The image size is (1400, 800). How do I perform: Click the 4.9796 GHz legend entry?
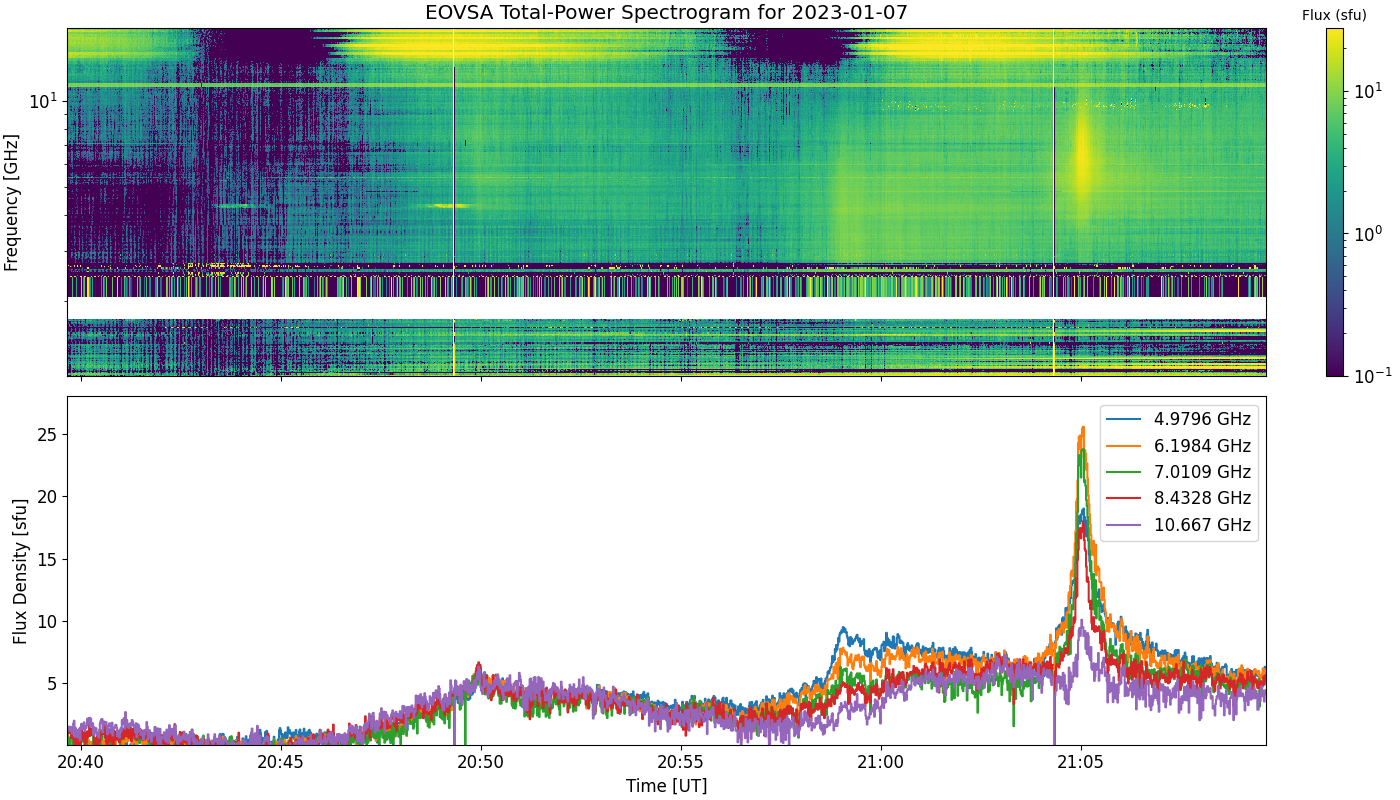[x=1179, y=419]
